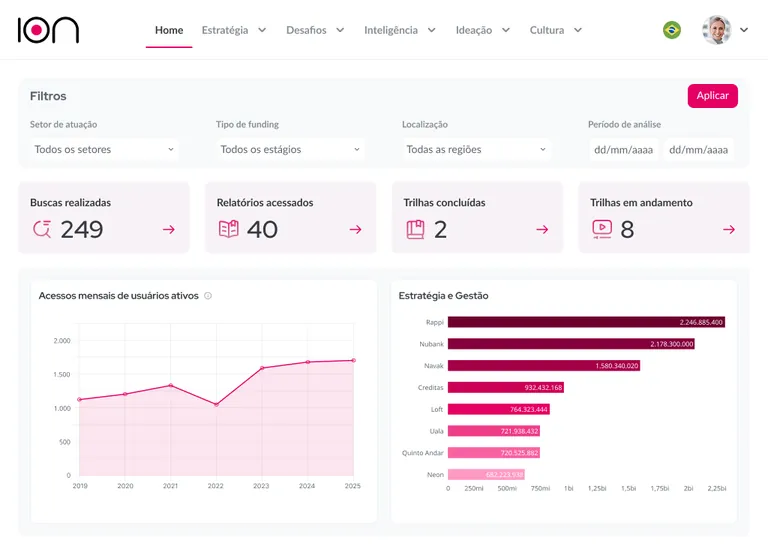The height and width of the screenshot is (555, 768).
Task: Open Relatórios acessados via its arrow
Action: point(356,229)
